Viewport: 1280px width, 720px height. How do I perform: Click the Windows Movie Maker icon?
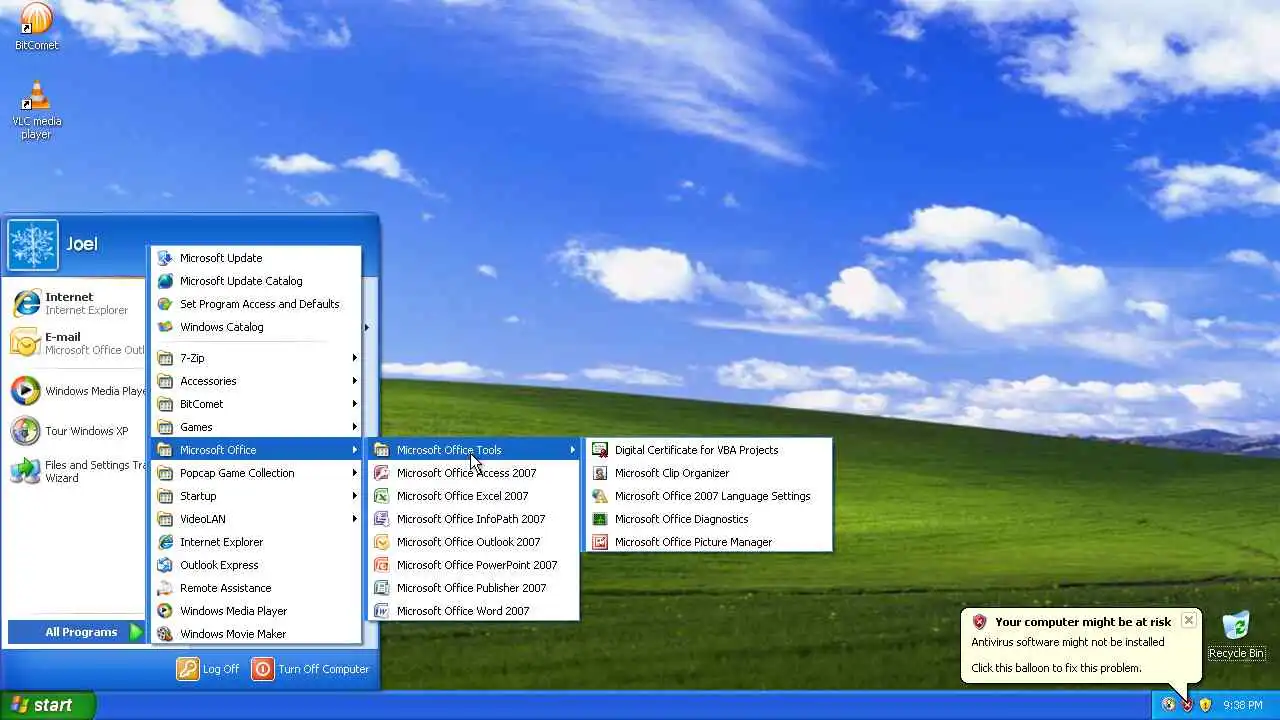tap(165, 634)
